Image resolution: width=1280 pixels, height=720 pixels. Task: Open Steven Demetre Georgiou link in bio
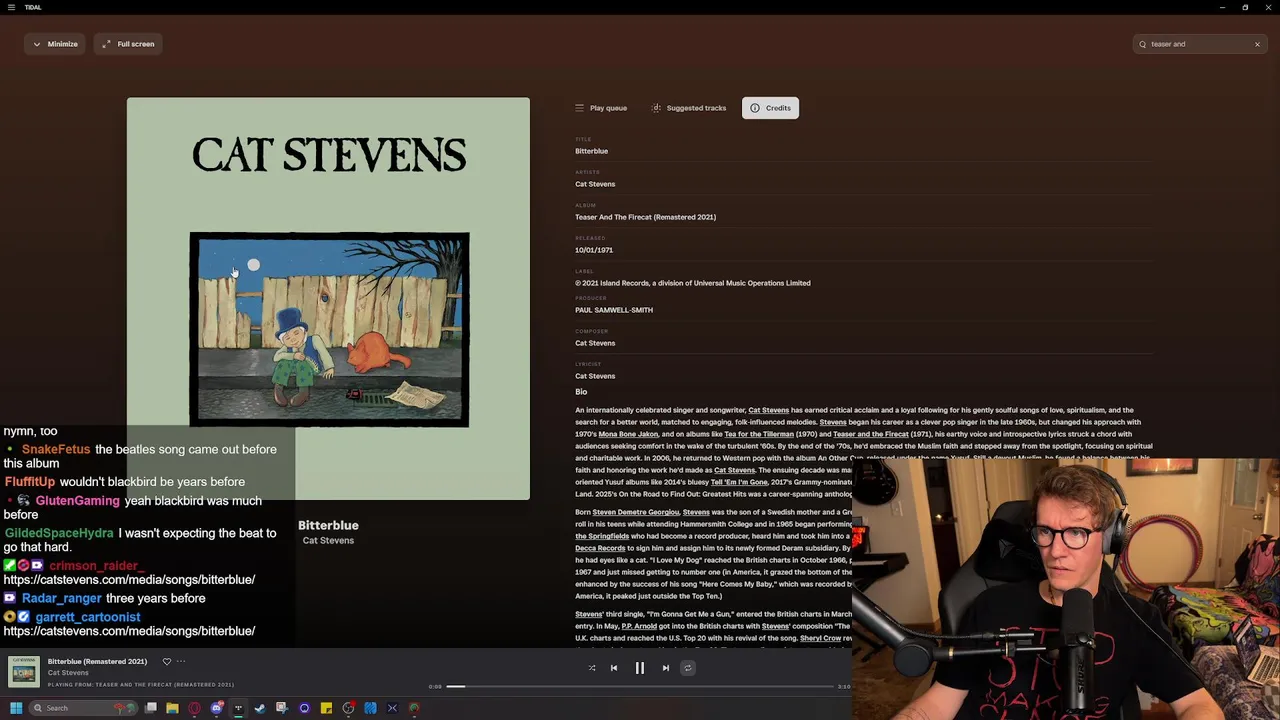tap(636, 512)
